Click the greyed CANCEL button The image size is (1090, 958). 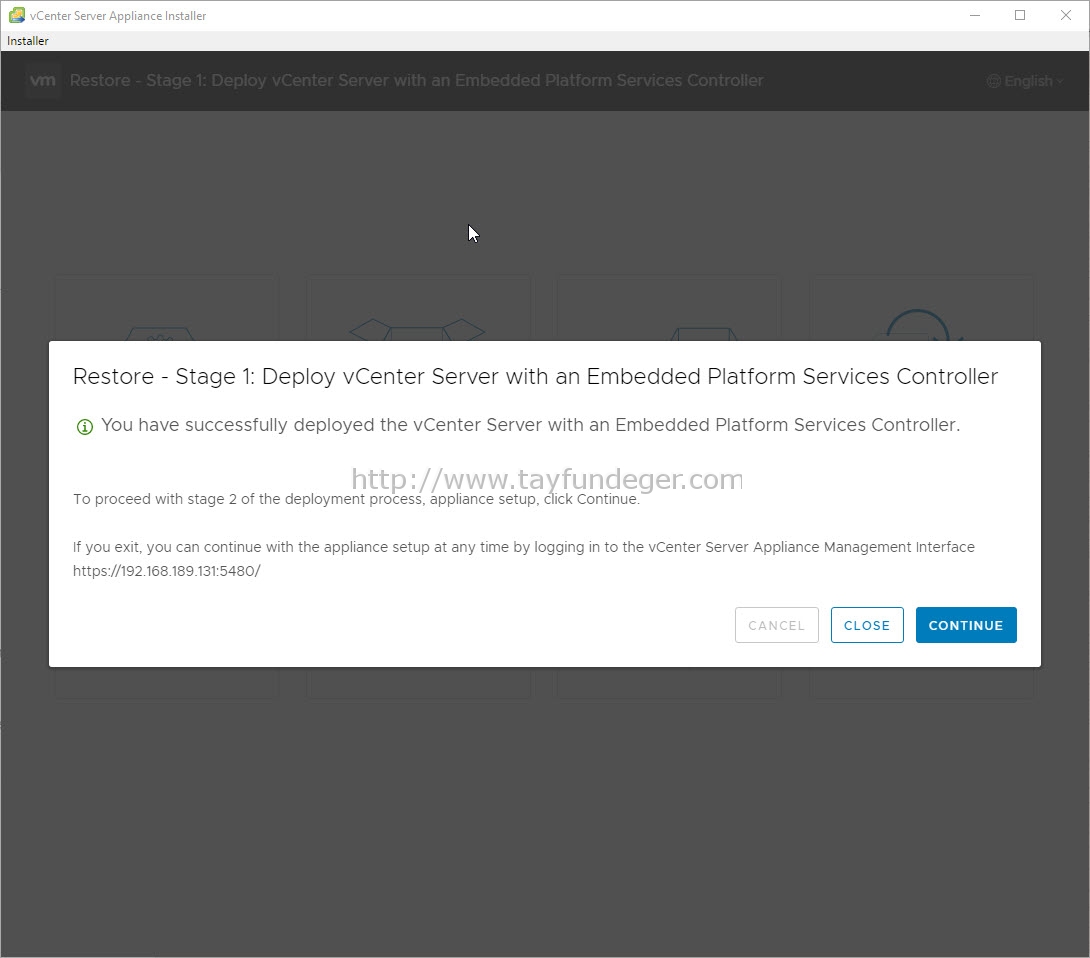coord(776,625)
